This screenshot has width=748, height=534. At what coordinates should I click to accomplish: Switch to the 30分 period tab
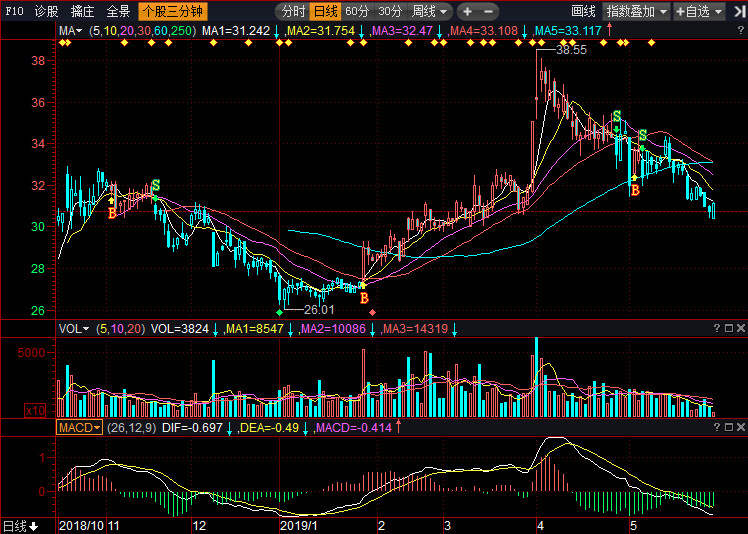(389, 11)
